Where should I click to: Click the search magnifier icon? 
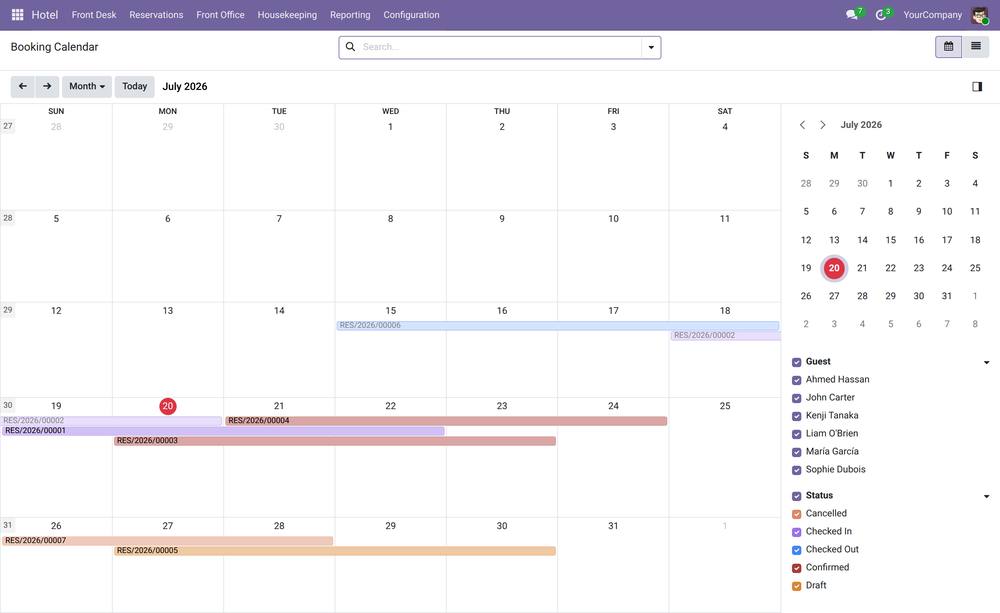[350, 47]
